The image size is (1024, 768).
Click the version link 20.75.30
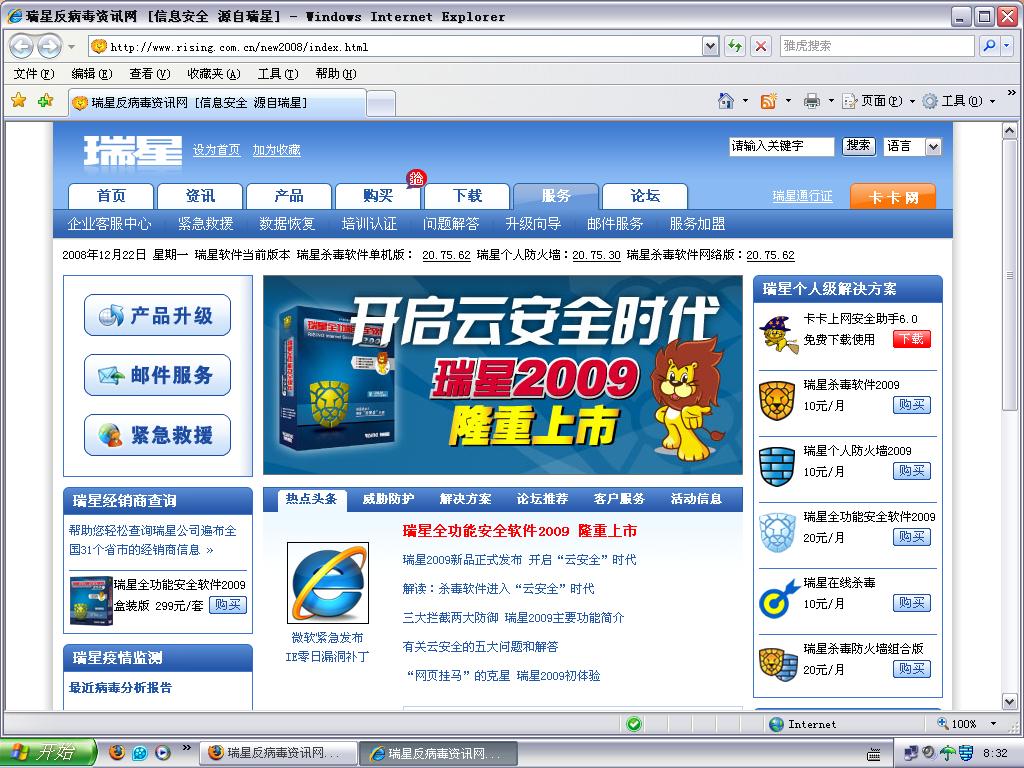click(x=596, y=255)
